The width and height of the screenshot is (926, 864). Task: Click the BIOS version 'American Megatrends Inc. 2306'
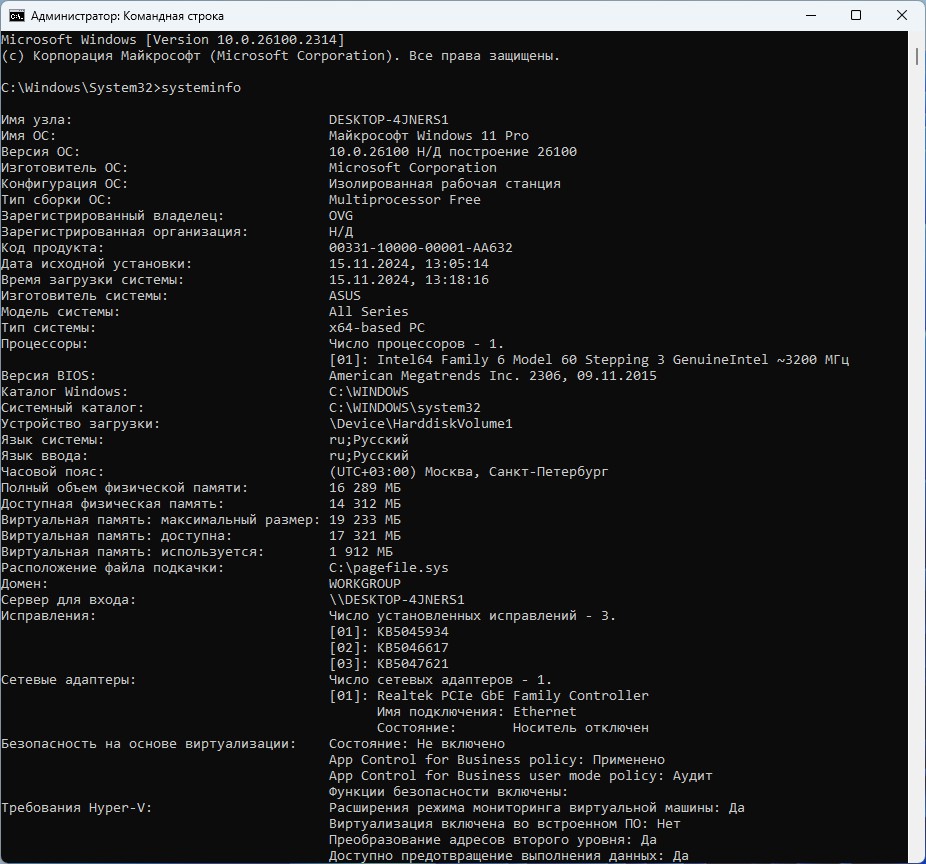(x=493, y=375)
